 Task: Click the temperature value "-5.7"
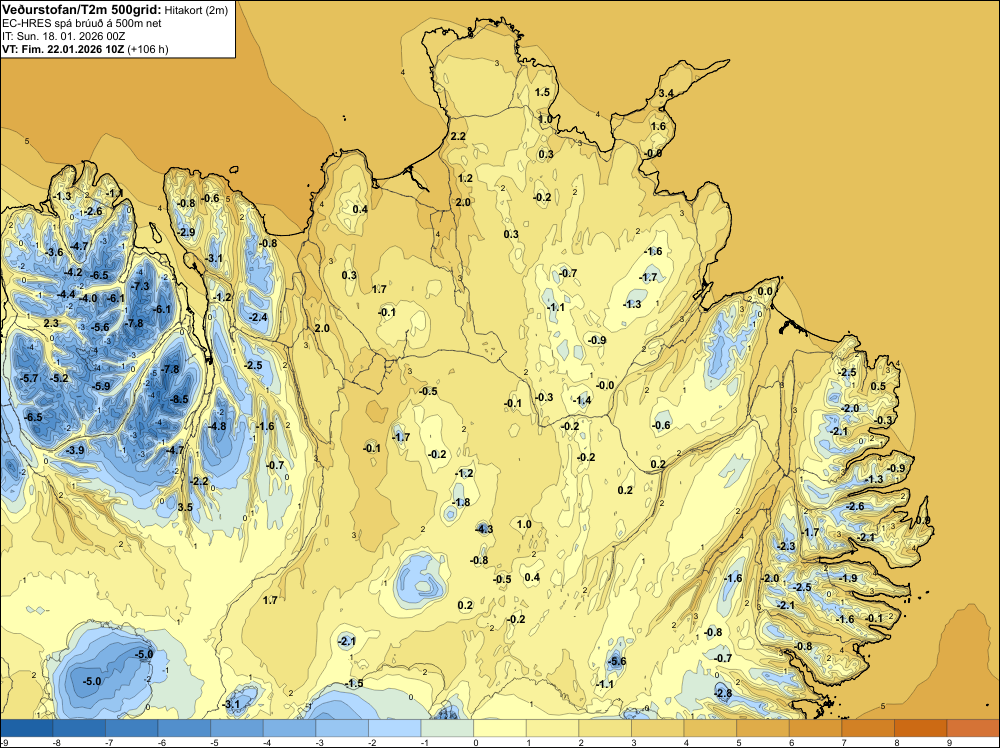point(29,378)
